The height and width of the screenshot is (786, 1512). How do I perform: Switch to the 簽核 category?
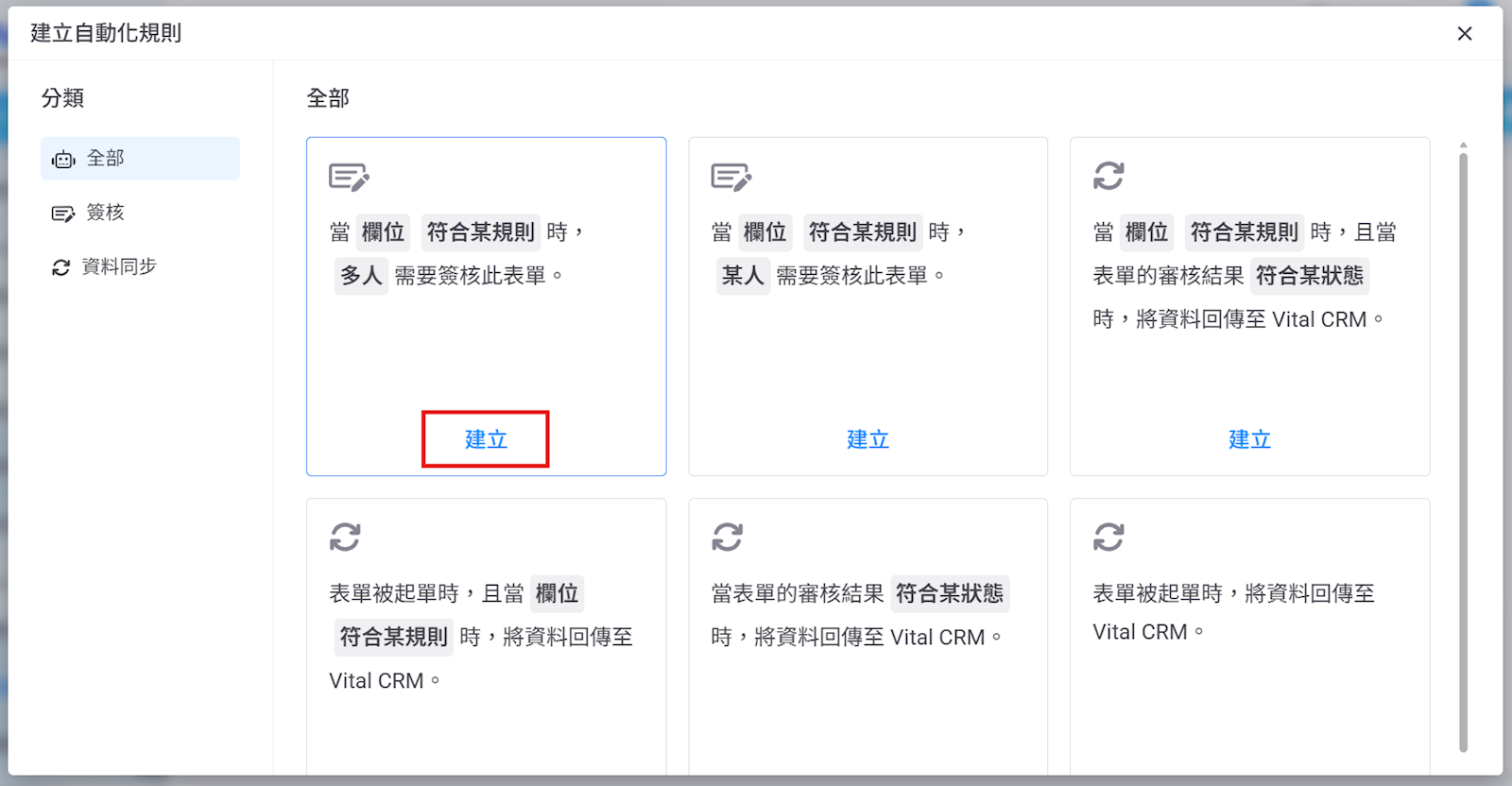click(x=105, y=213)
